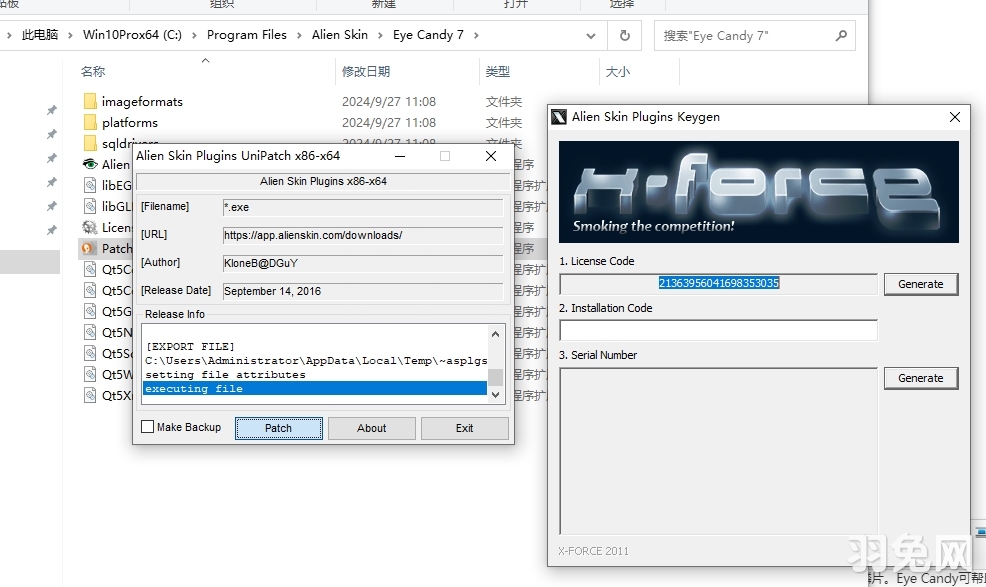Click the refresh icon beside address bar
The width and height of the screenshot is (986, 587).
coord(625,35)
